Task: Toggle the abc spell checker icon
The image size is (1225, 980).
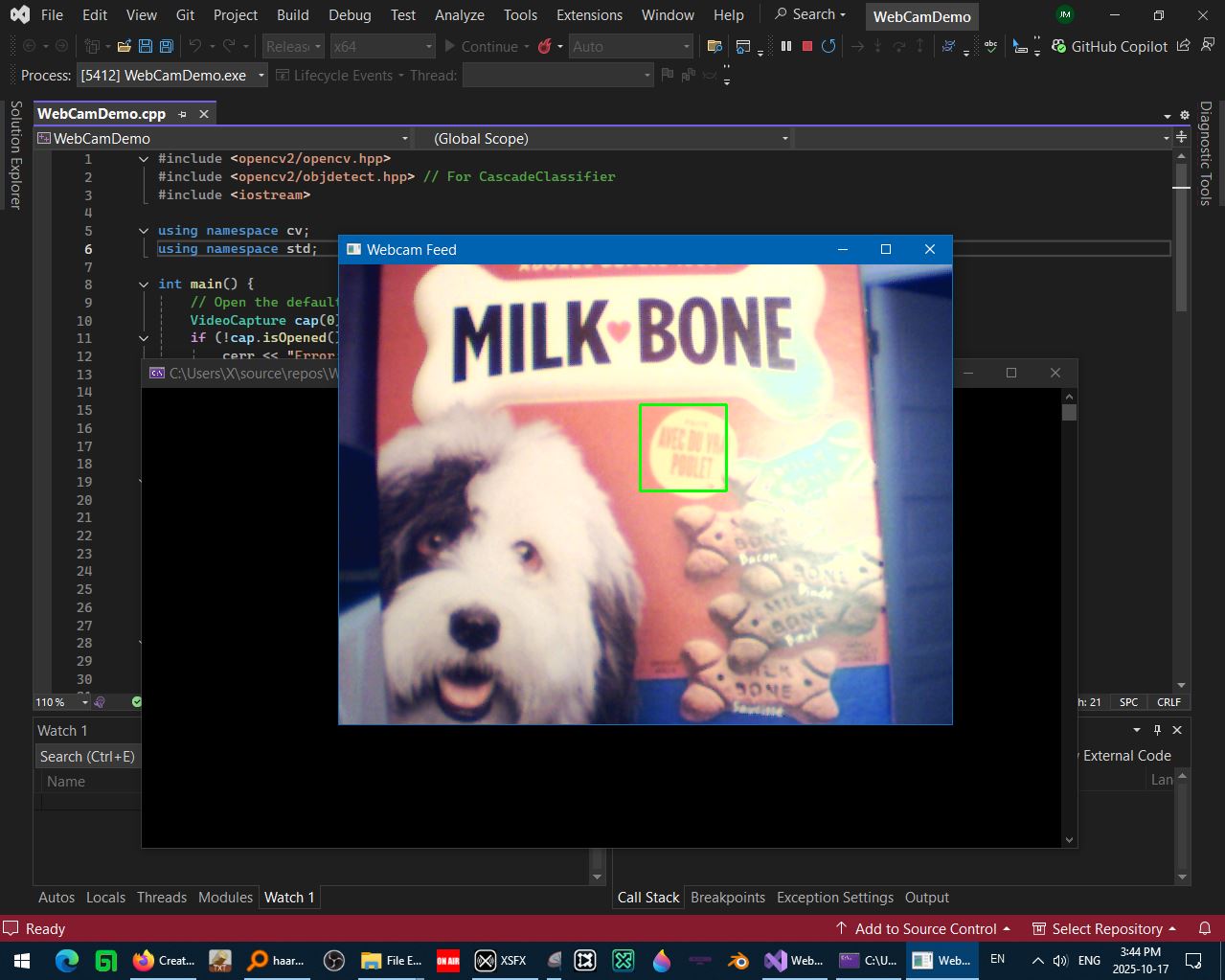Action: click(990, 46)
